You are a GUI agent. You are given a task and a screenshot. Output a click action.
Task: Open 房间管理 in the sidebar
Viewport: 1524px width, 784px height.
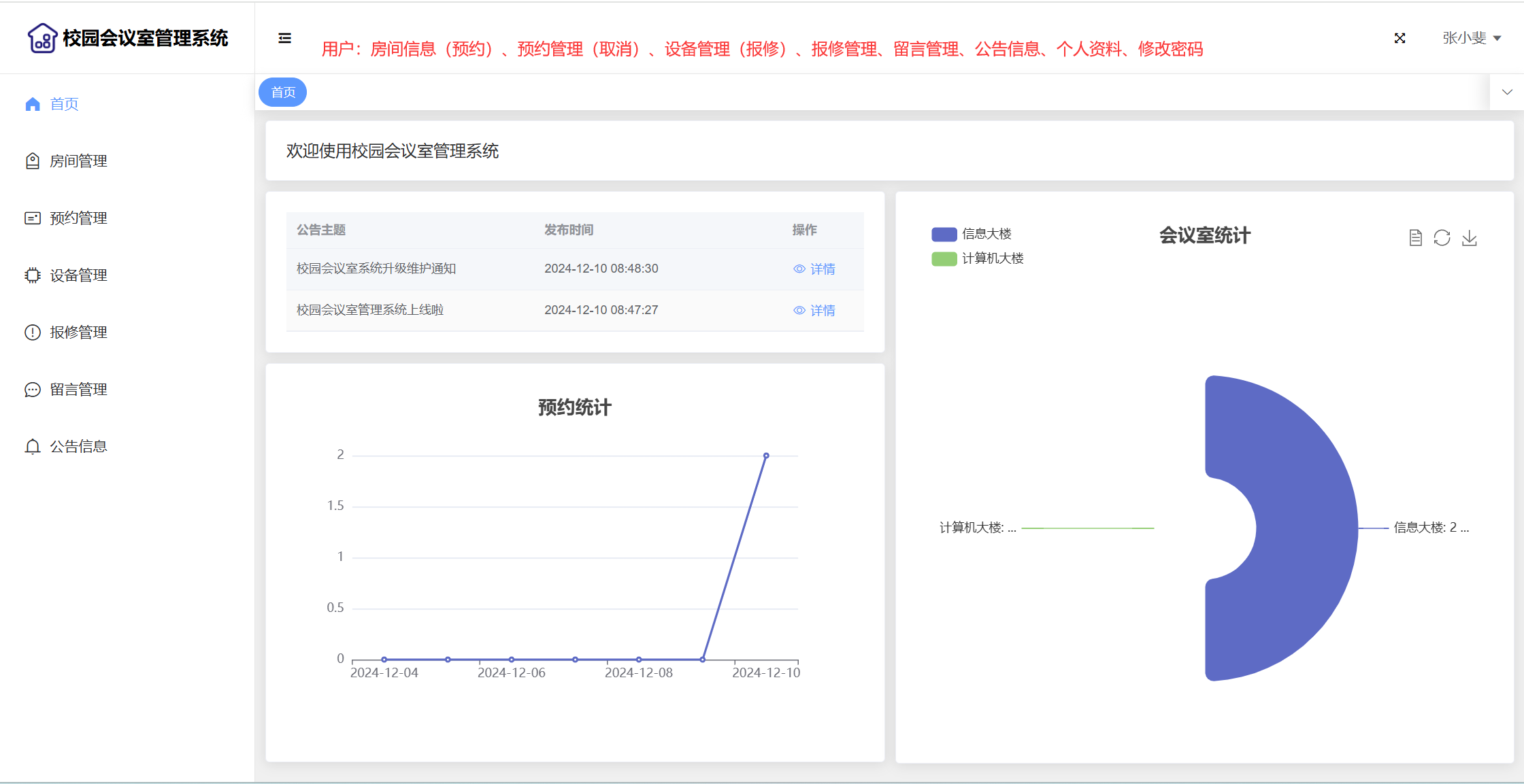pos(78,161)
